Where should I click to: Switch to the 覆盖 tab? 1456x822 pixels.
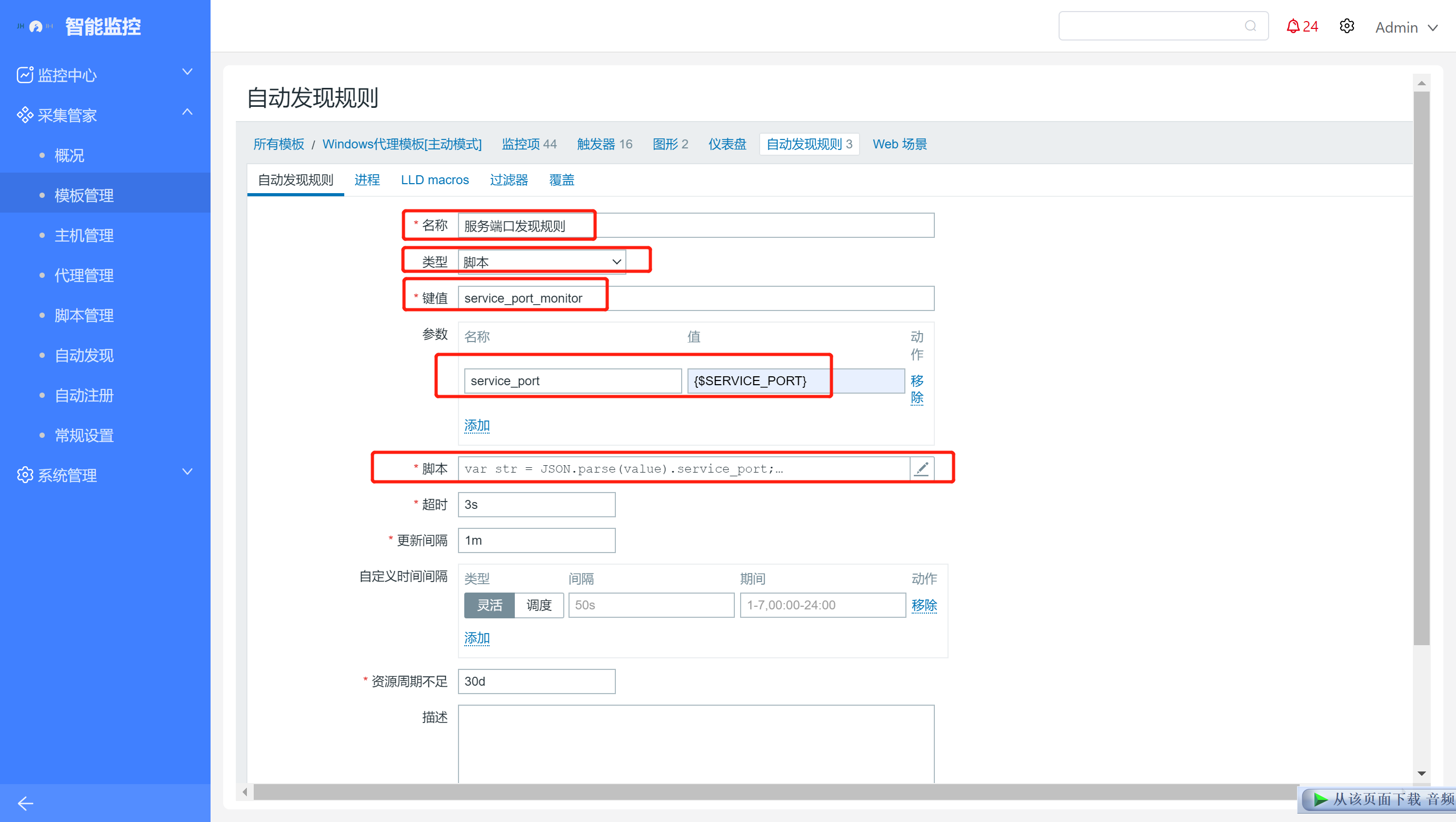pos(561,179)
